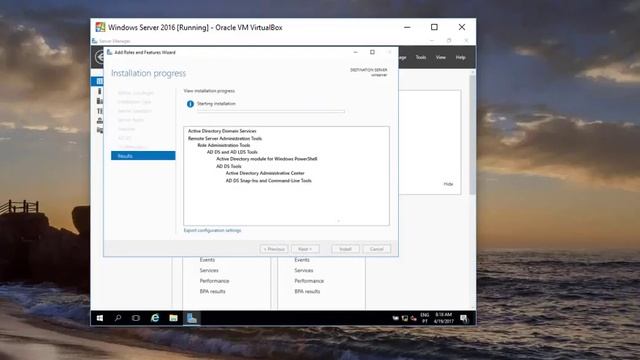Select the Dashboard icon in Server Manager sidebar
The image size is (640, 360).
click(x=99, y=81)
